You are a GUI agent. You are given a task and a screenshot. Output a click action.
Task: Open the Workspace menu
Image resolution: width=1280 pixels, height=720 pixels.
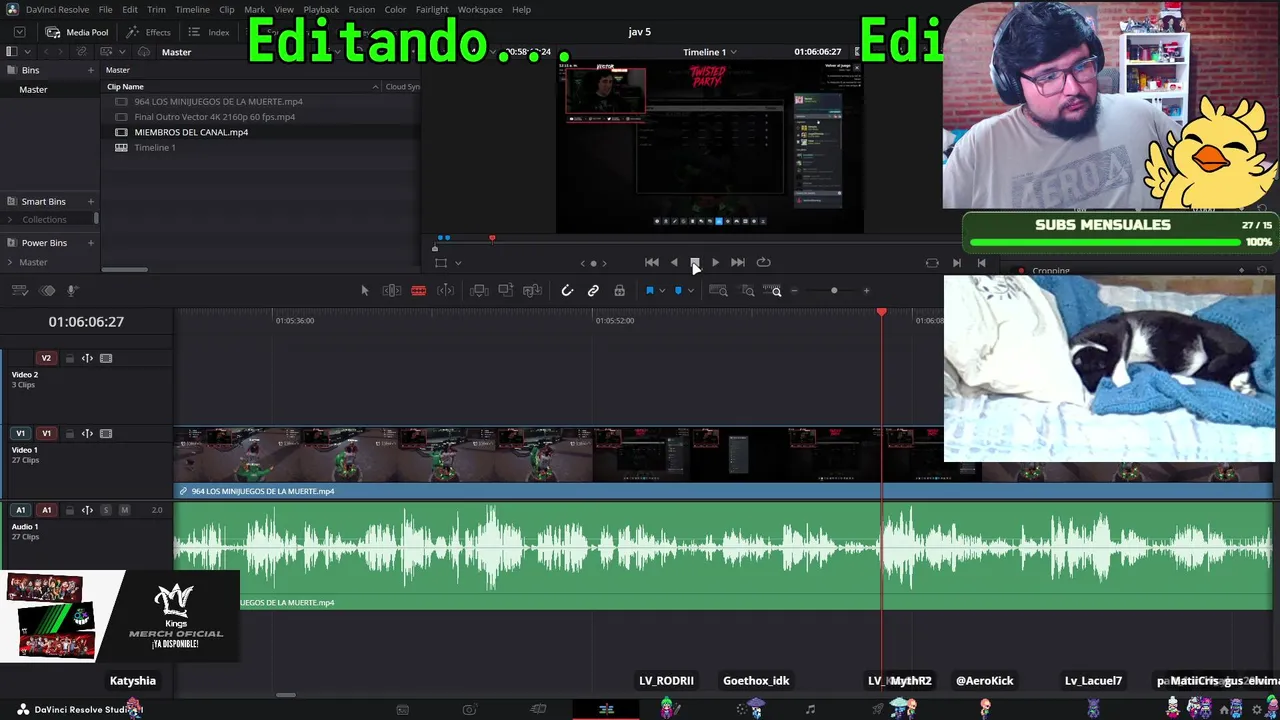click(480, 10)
